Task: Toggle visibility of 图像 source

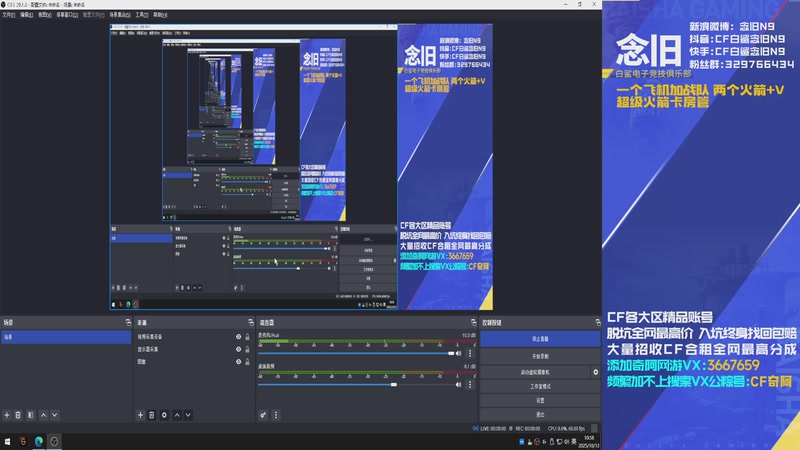Action: (x=238, y=362)
